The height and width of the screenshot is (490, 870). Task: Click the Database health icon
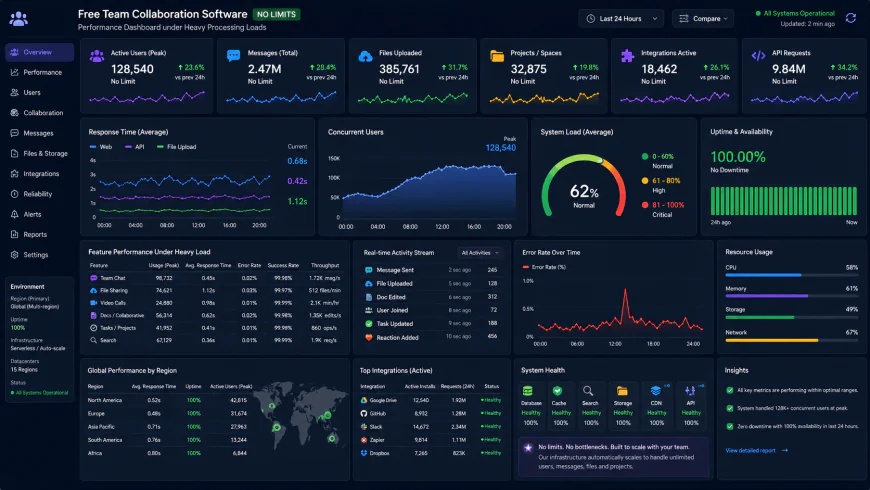528,391
